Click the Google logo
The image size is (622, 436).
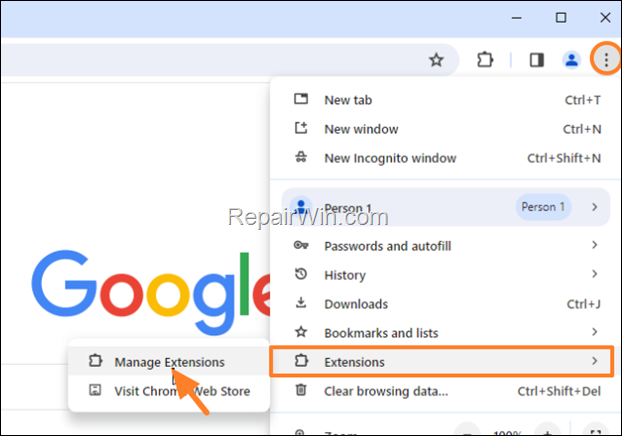[x=151, y=292]
